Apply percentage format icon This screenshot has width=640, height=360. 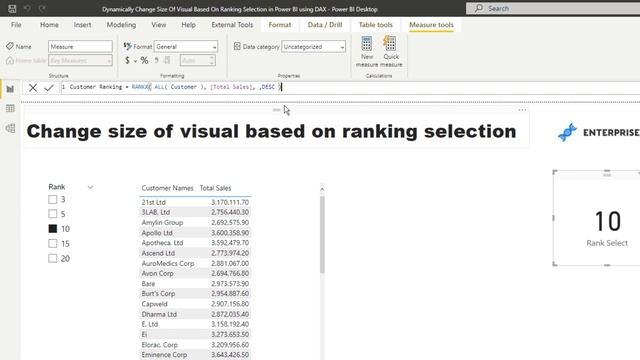click(x=144, y=60)
